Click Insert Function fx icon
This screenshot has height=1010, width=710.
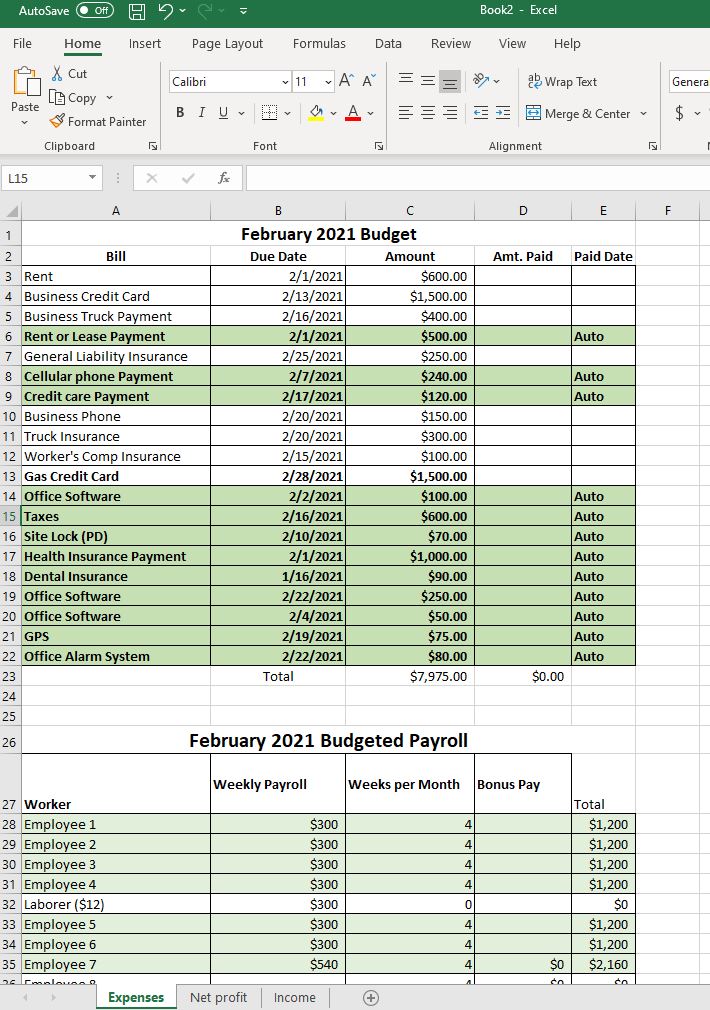coord(224,178)
